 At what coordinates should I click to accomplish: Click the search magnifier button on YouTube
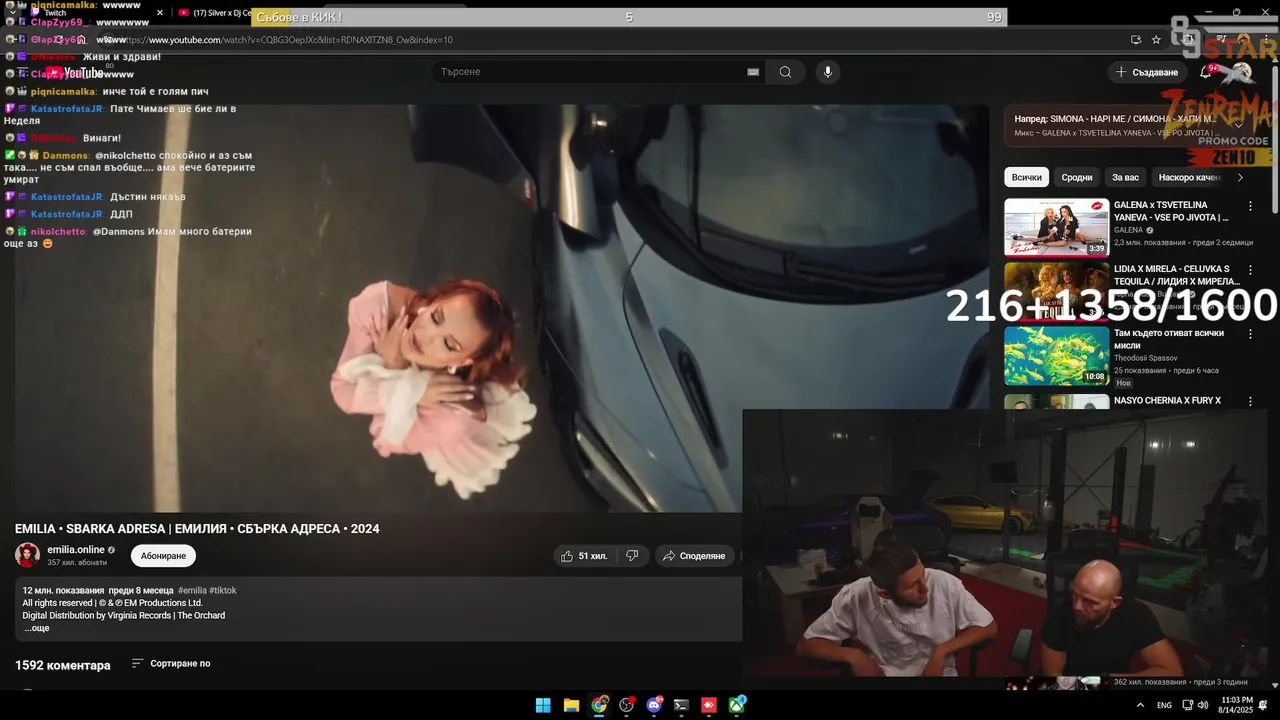[x=785, y=72]
